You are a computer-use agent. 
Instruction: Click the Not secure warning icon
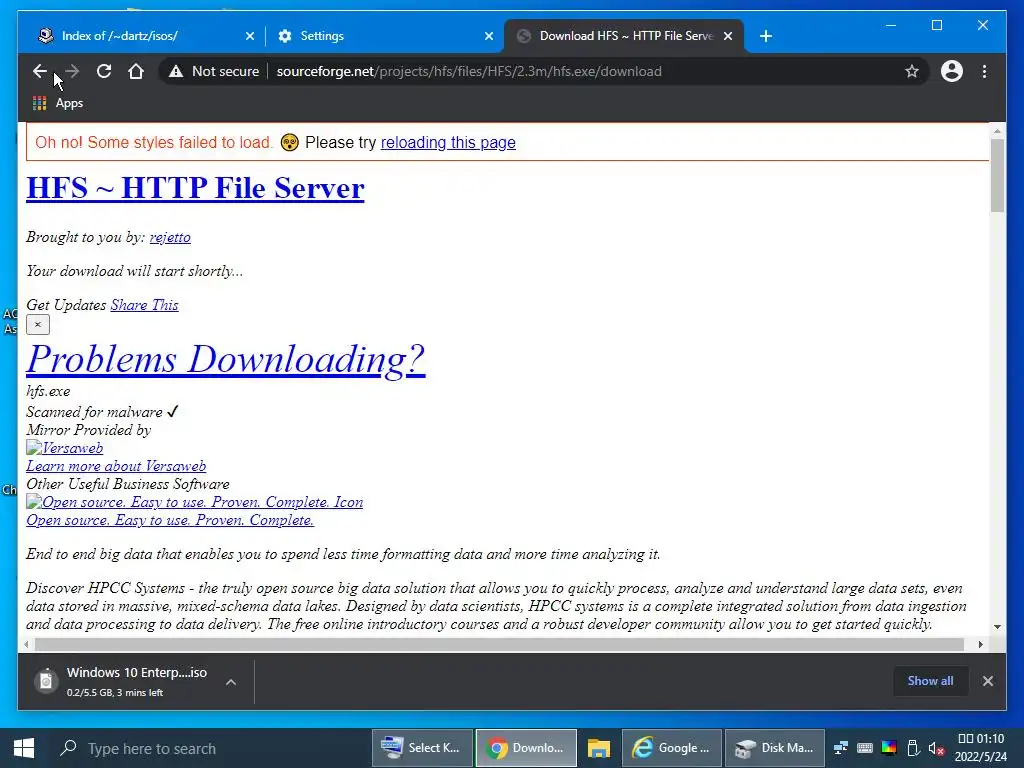click(176, 71)
